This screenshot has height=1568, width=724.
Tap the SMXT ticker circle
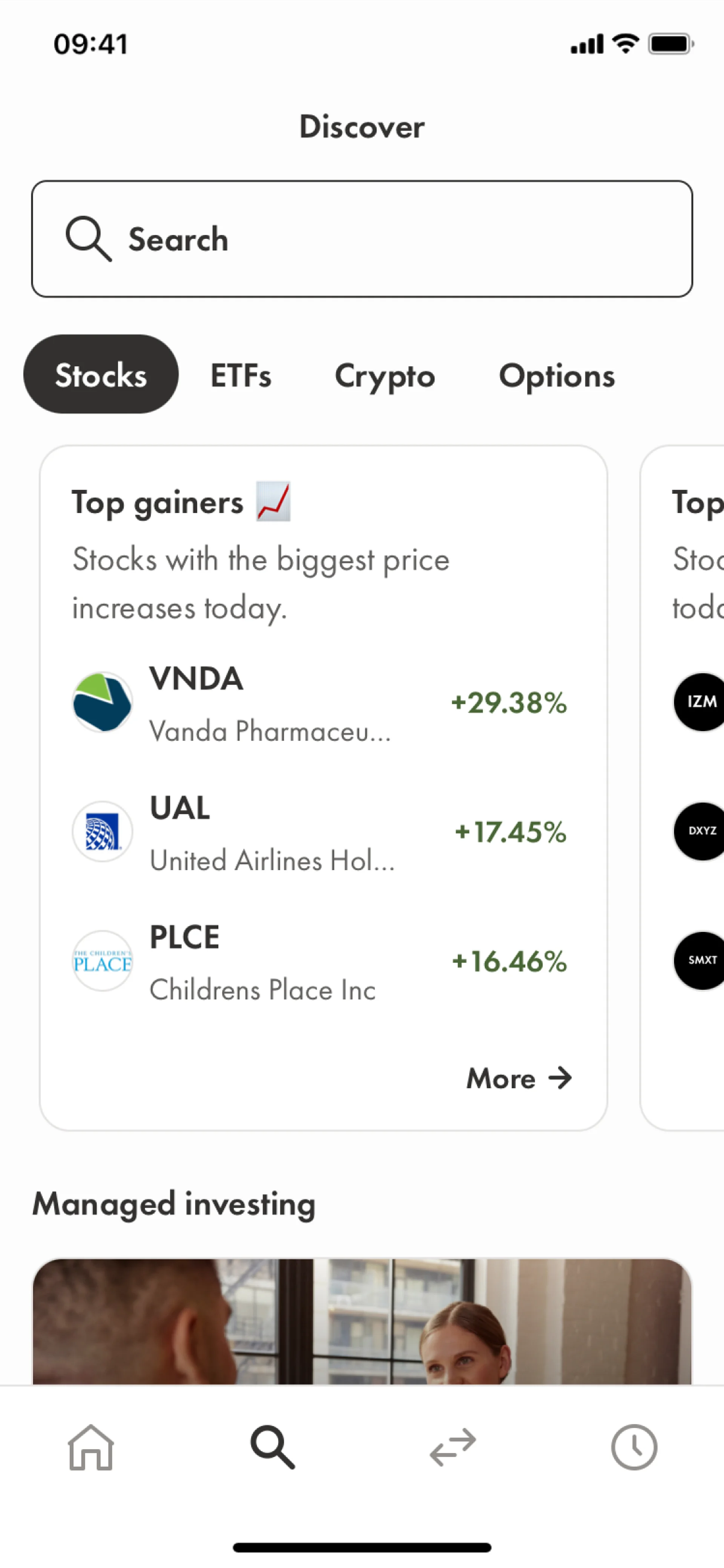700,960
